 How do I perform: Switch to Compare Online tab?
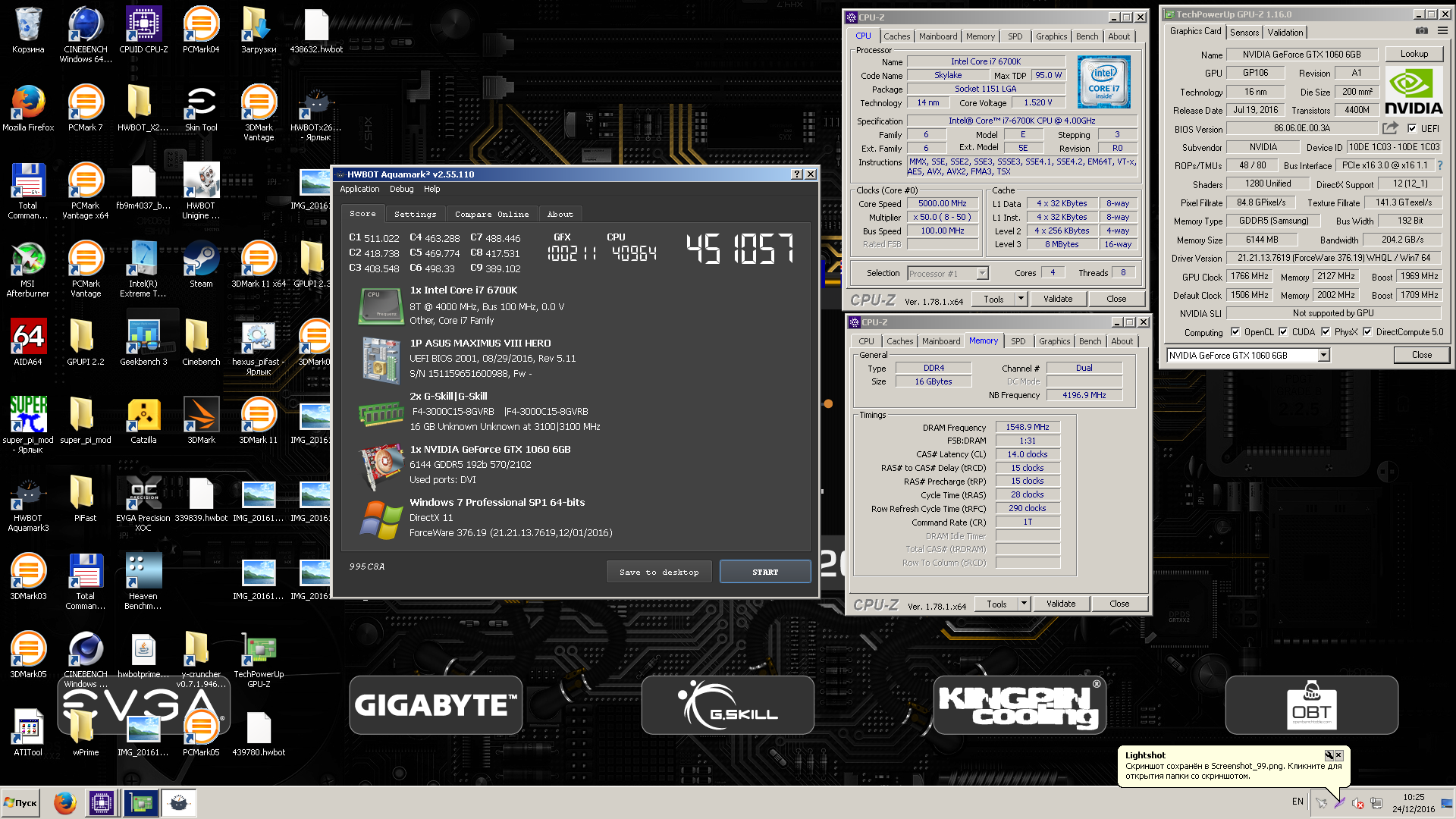click(x=492, y=215)
